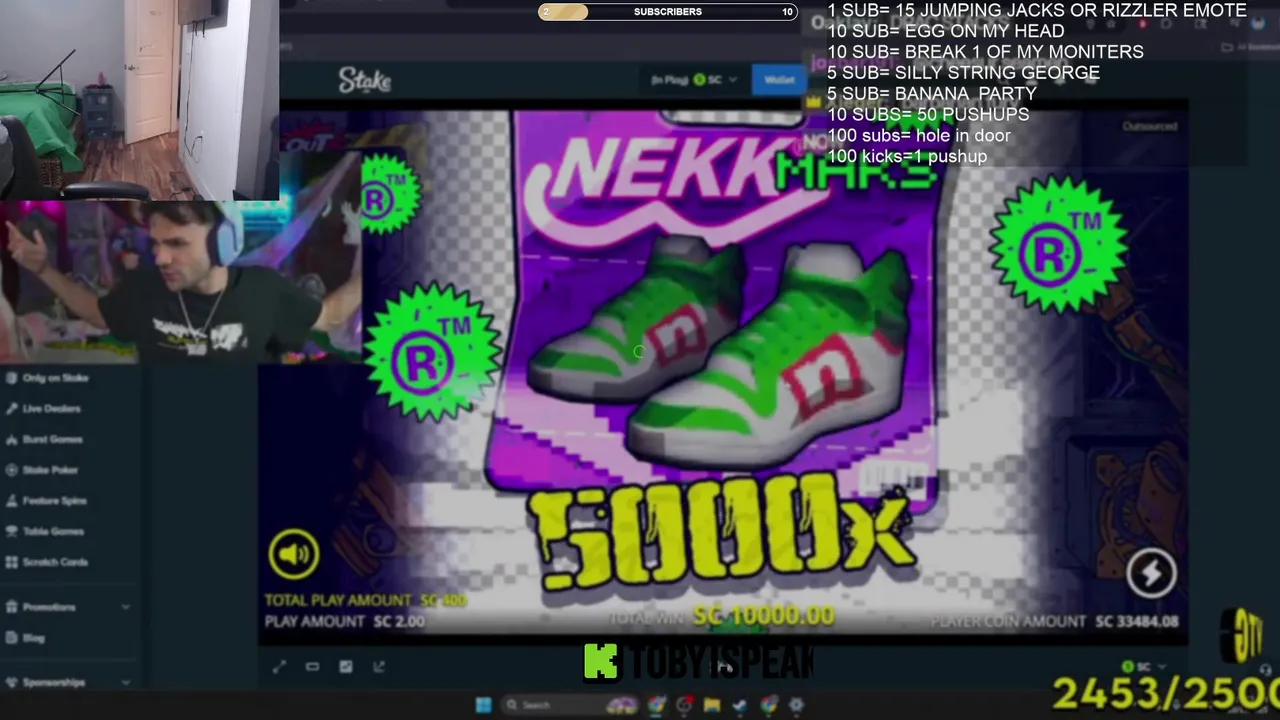Image resolution: width=1280 pixels, height=720 pixels.
Task: Open Table Games in sidebar
Action: point(44,531)
